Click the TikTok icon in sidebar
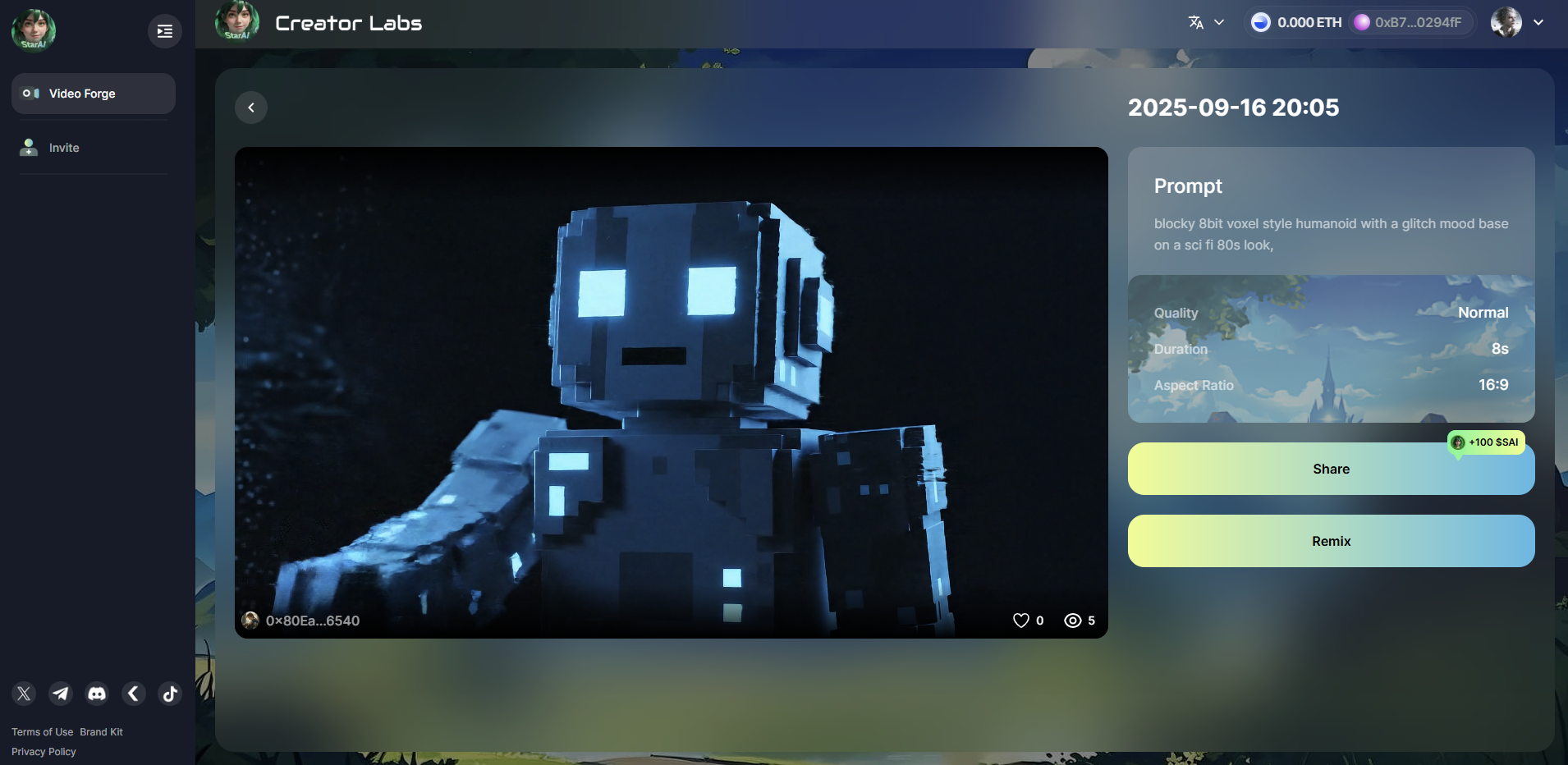 pos(170,694)
